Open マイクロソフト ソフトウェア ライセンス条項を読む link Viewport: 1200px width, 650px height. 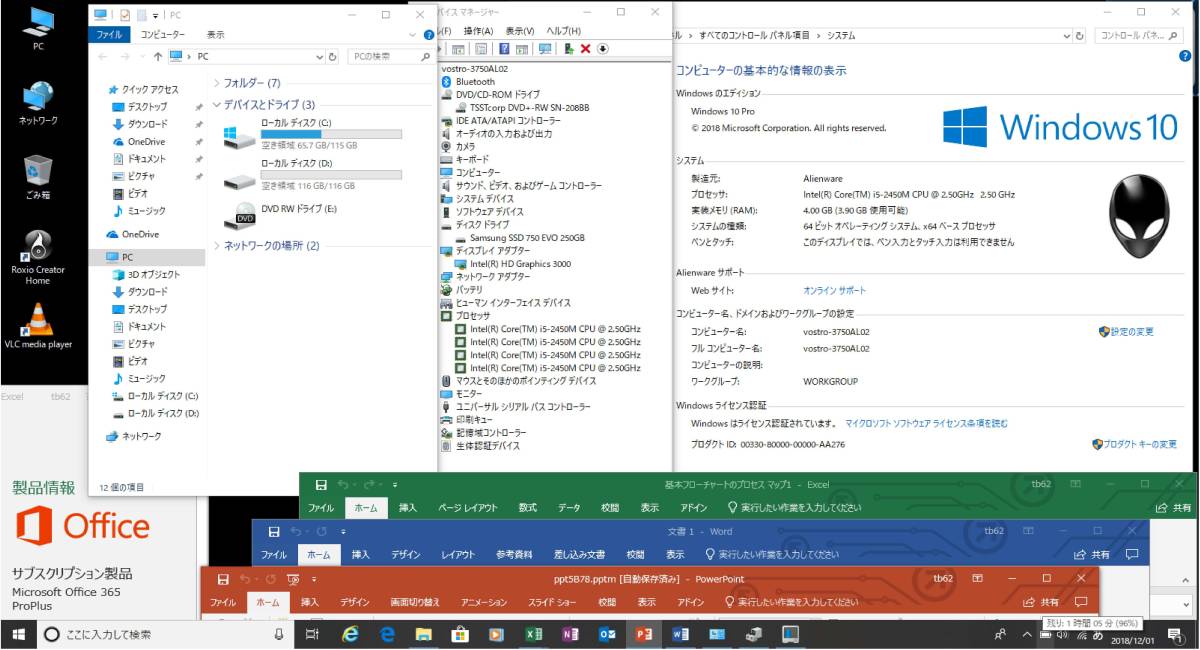[926, 424]
